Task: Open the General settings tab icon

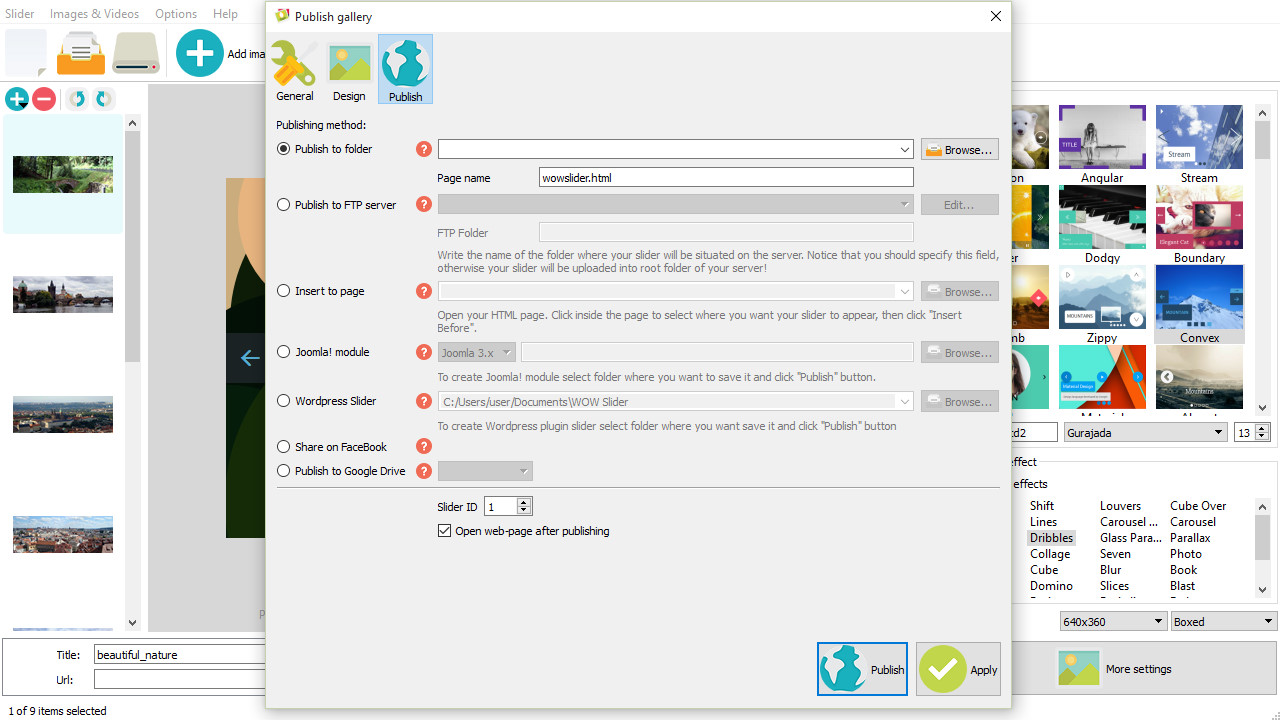Action: 294,70
